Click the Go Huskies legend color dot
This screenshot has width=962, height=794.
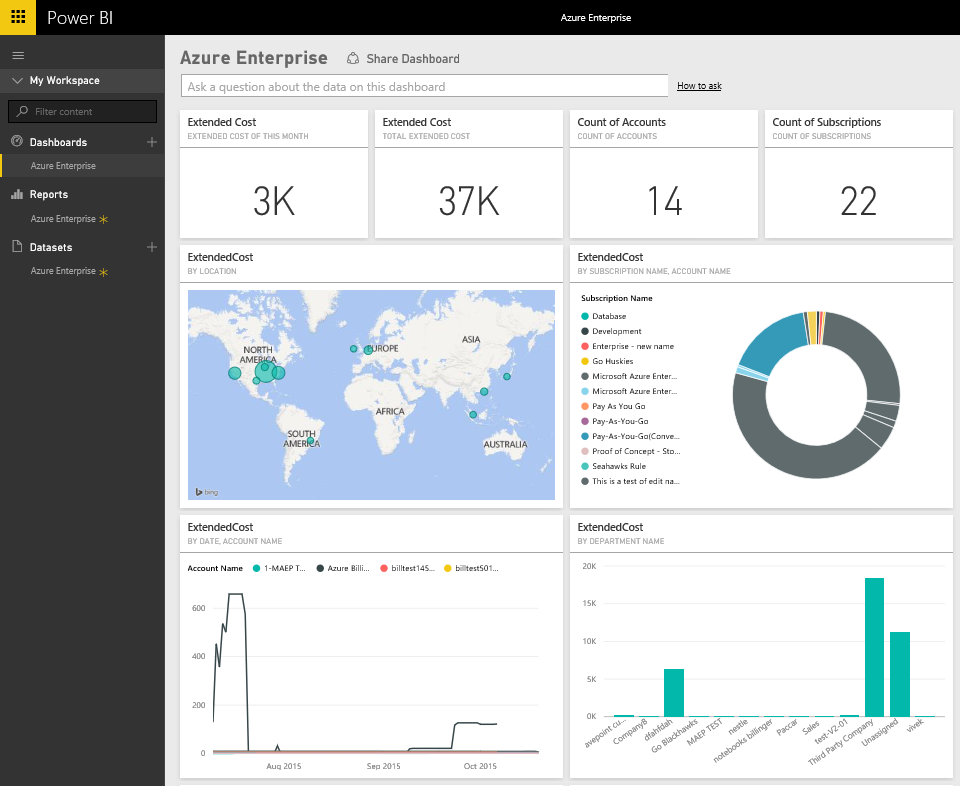585,361
